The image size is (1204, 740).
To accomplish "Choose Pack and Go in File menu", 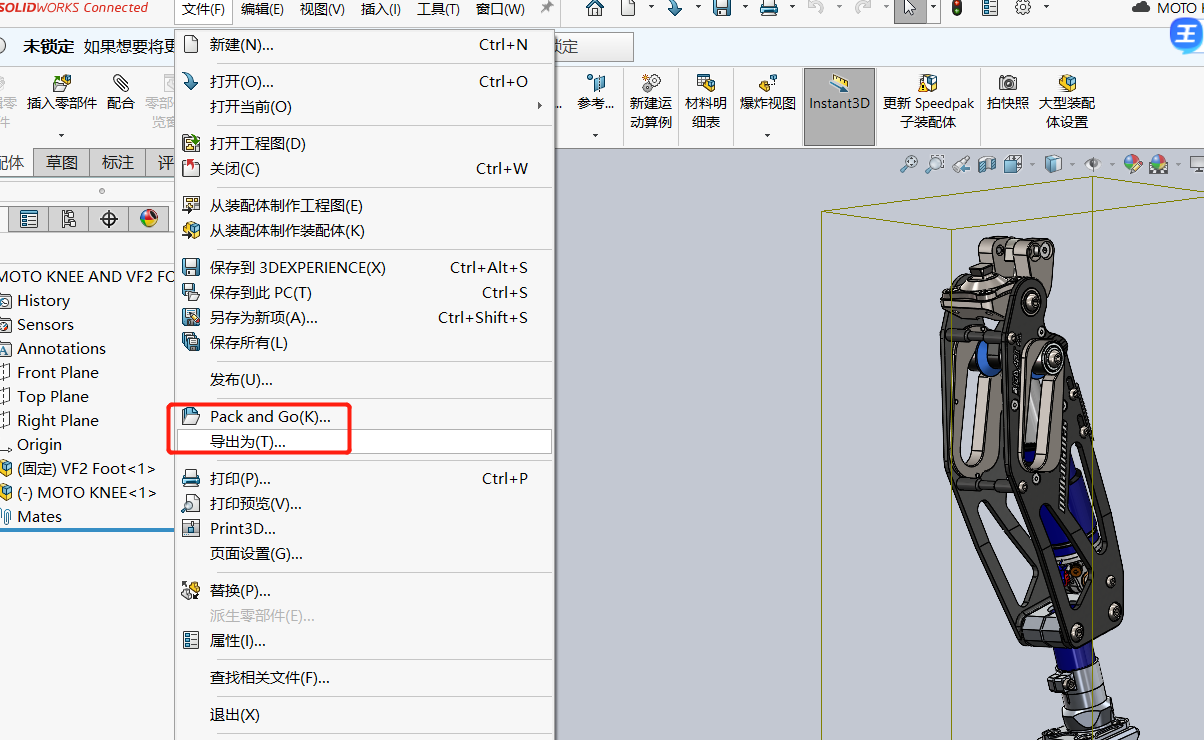I will (x=269, y=416).
